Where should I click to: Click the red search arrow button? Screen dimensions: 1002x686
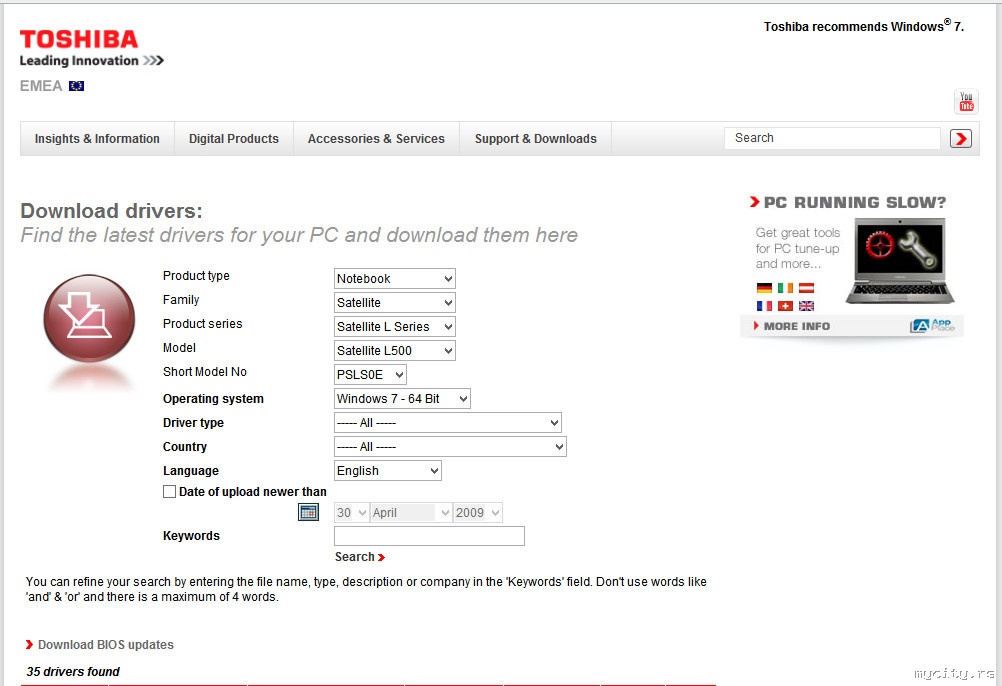pyautogui.click(x=960, y=139)
